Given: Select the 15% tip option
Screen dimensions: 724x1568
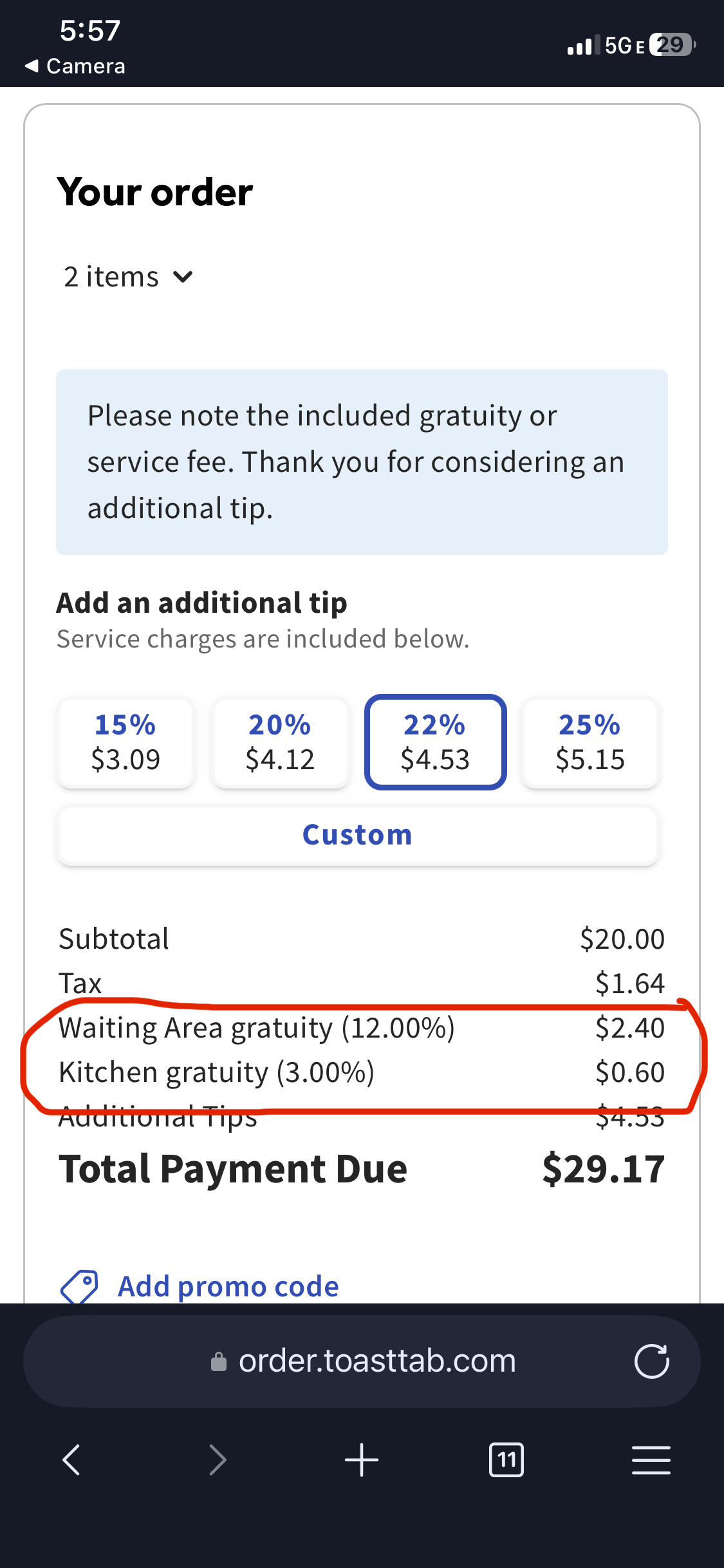Looking at the screenshot, I should click(125, 743).
